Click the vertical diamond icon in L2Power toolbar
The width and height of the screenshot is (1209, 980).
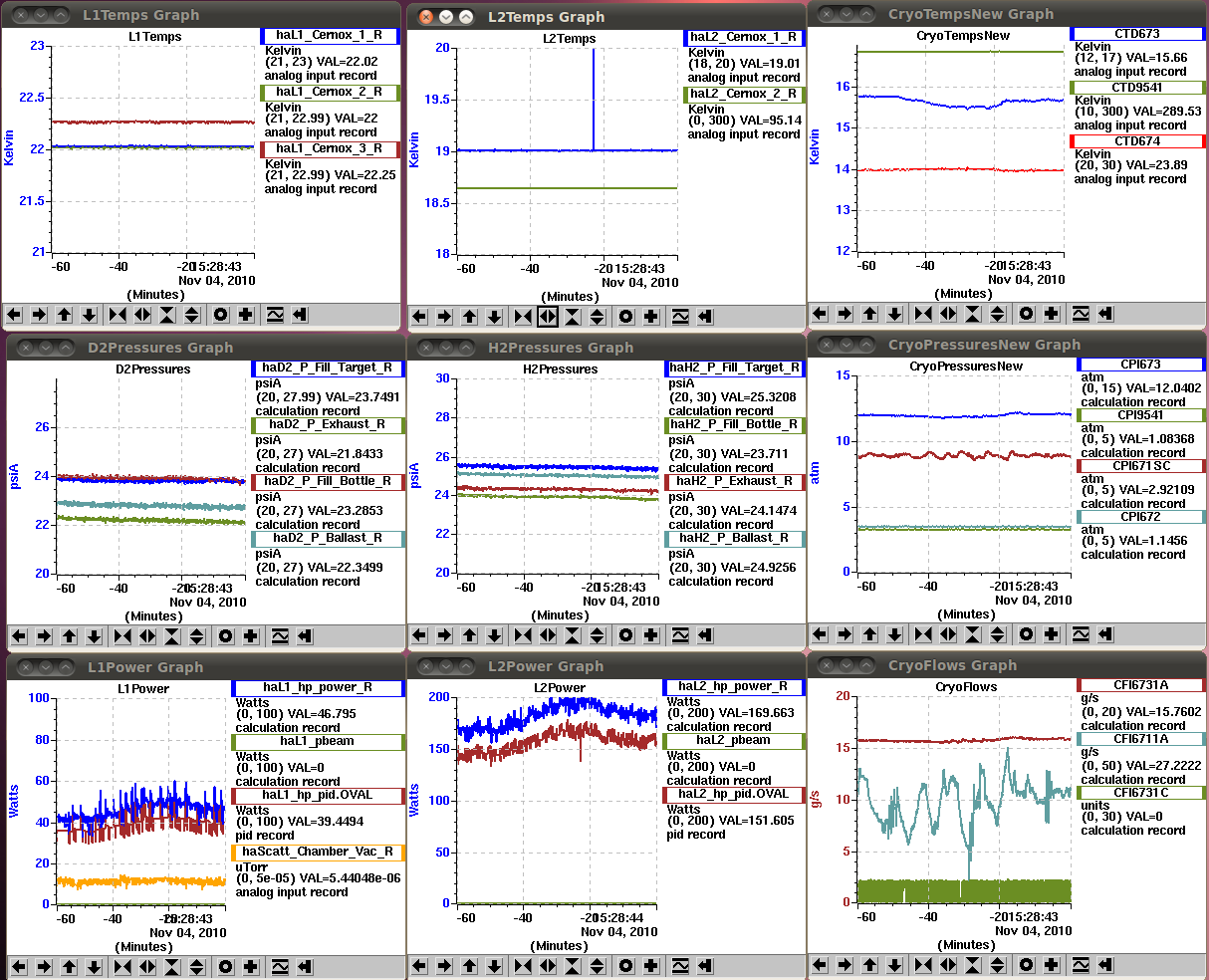pyautogui.click(x=598, y=965)
